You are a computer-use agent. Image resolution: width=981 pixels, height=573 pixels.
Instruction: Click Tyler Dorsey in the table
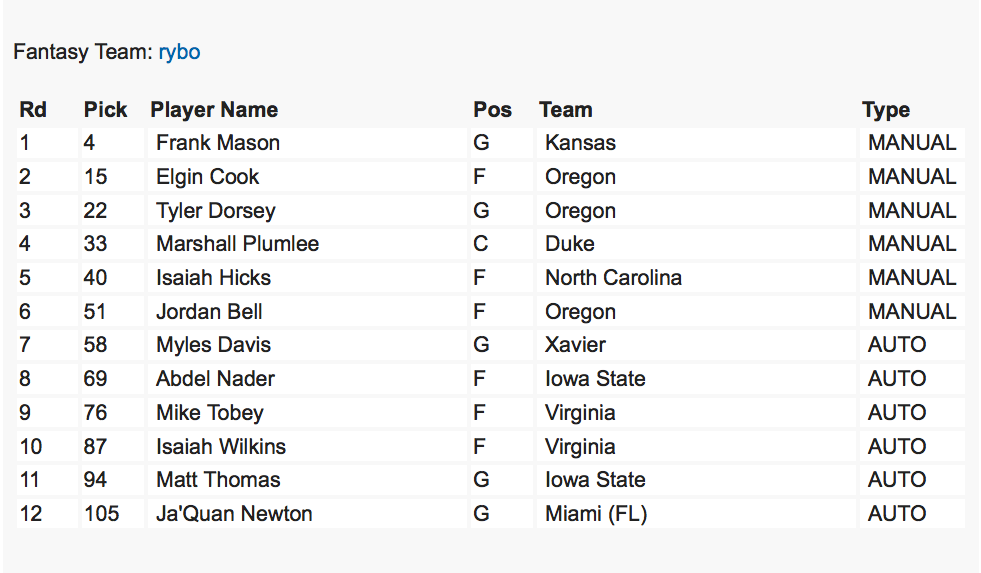point(215,211)
